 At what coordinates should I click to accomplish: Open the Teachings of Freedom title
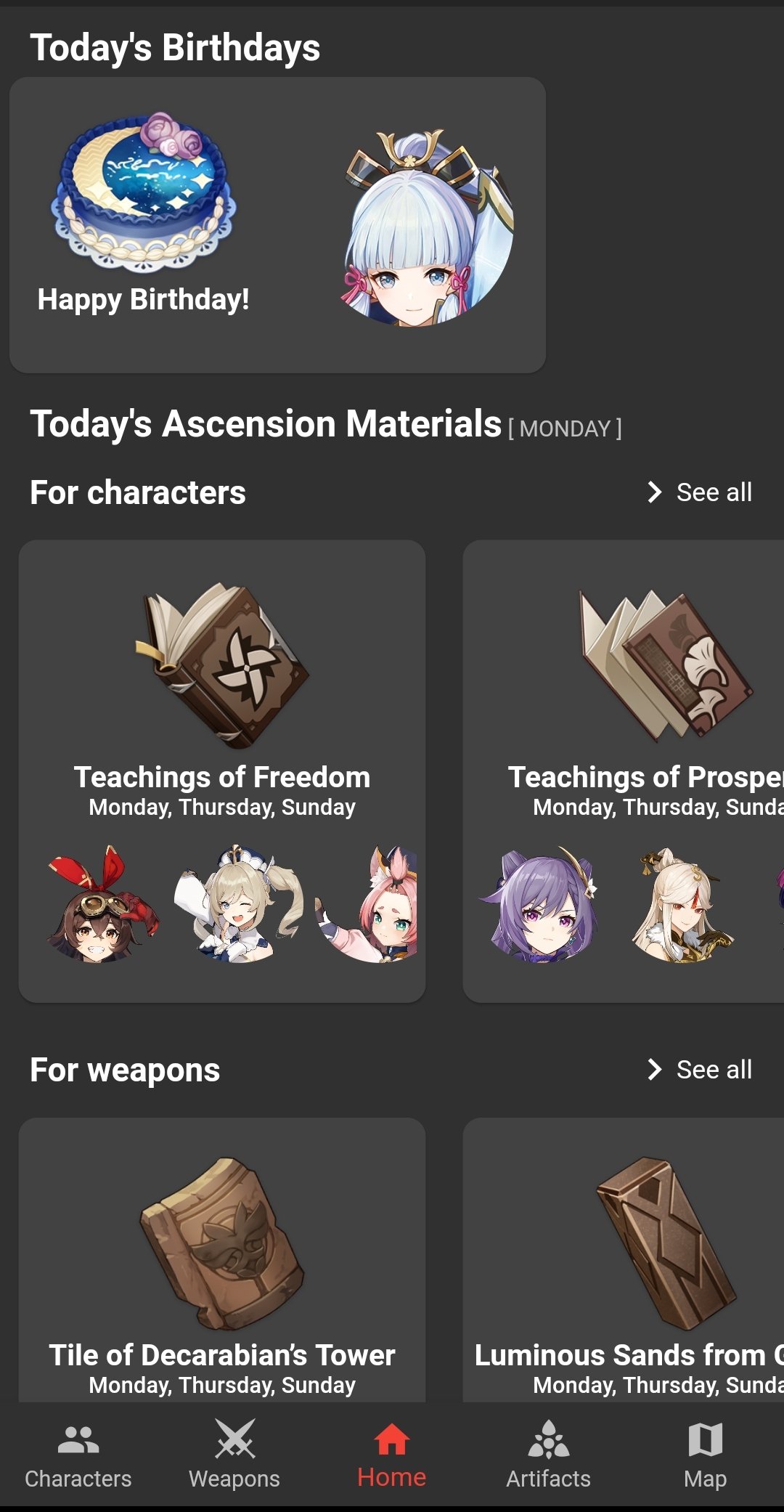point(222,777)
